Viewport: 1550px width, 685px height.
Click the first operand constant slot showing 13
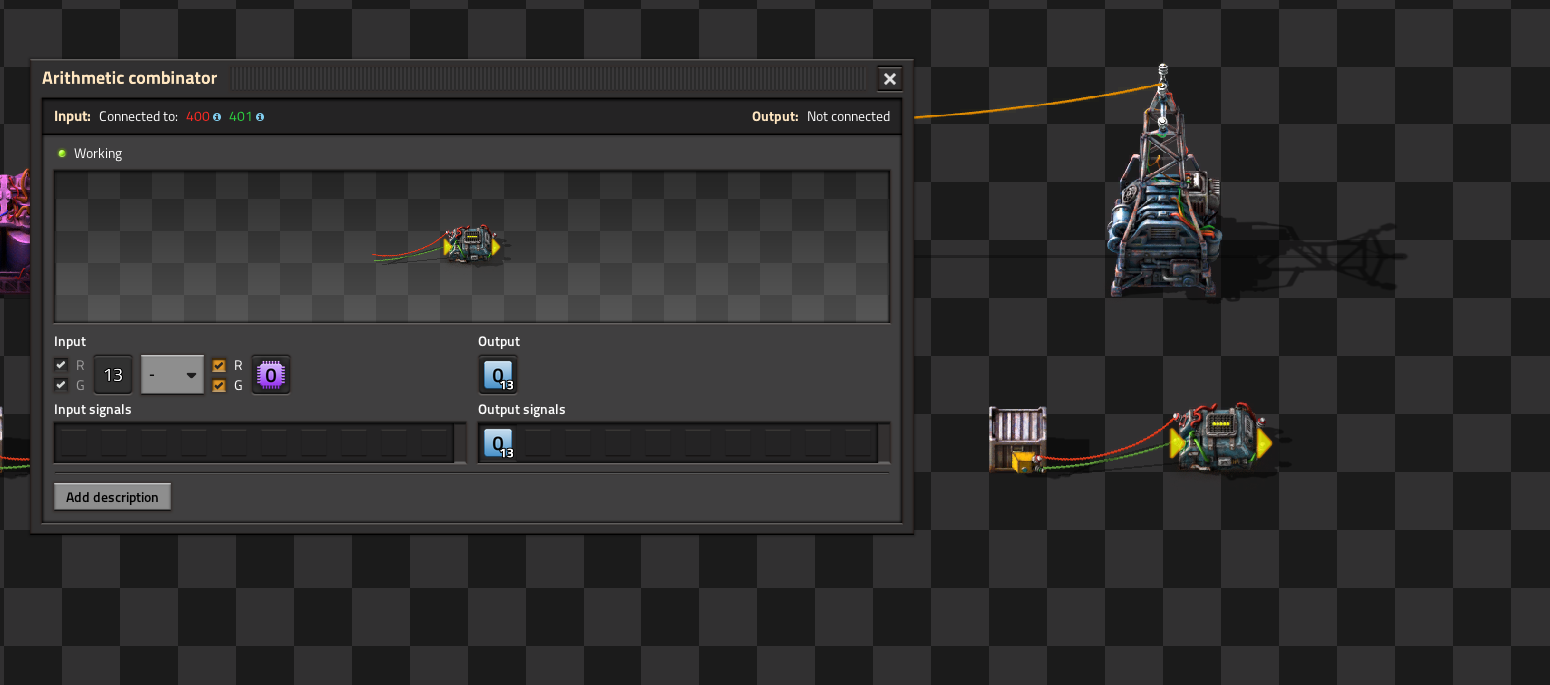[113, 375]
